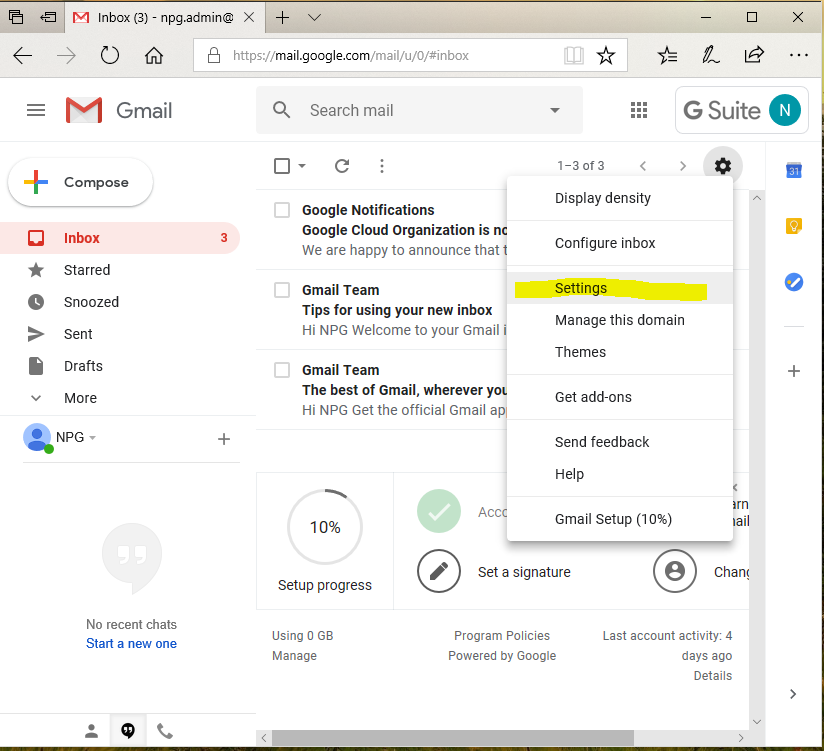Focus the Search mail field
Image resolution: width=824 pixels, height=751 pixels.
click(419, 110)
